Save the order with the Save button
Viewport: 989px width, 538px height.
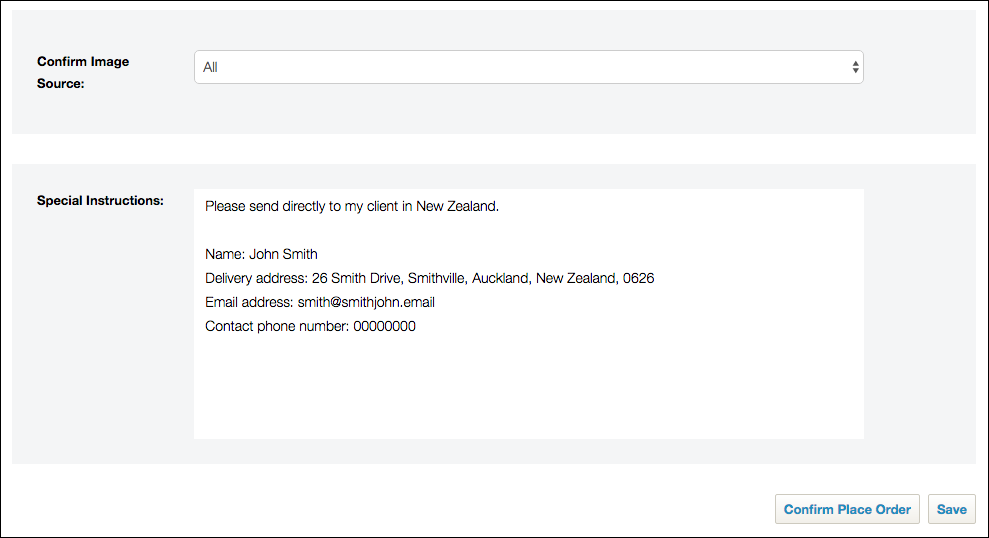click(x=951, y=509)
